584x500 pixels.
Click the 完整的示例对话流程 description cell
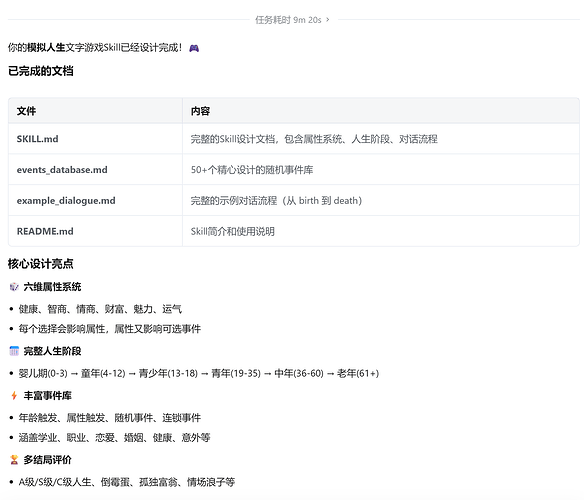coord(381,200)
